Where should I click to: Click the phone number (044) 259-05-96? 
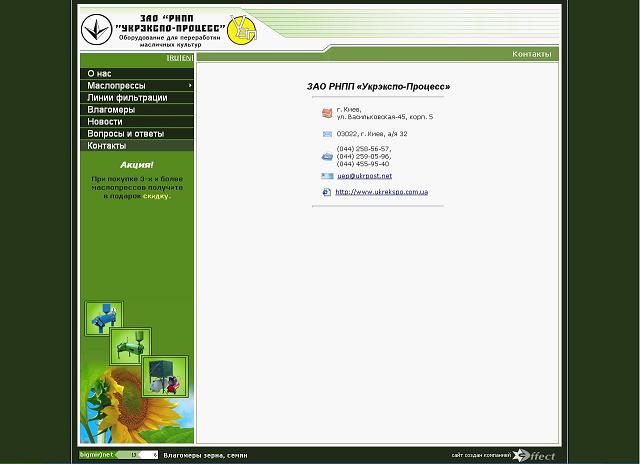363,156
